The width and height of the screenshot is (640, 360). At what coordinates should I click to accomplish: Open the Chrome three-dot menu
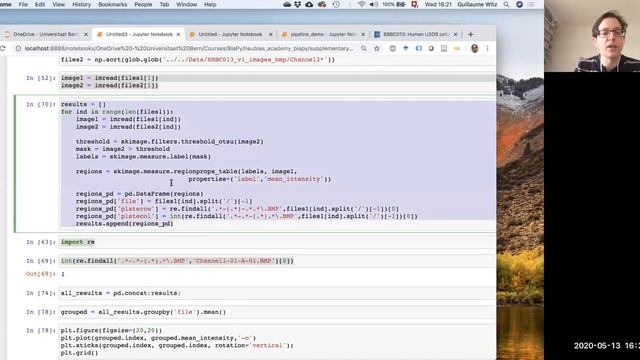pos(487,49)
